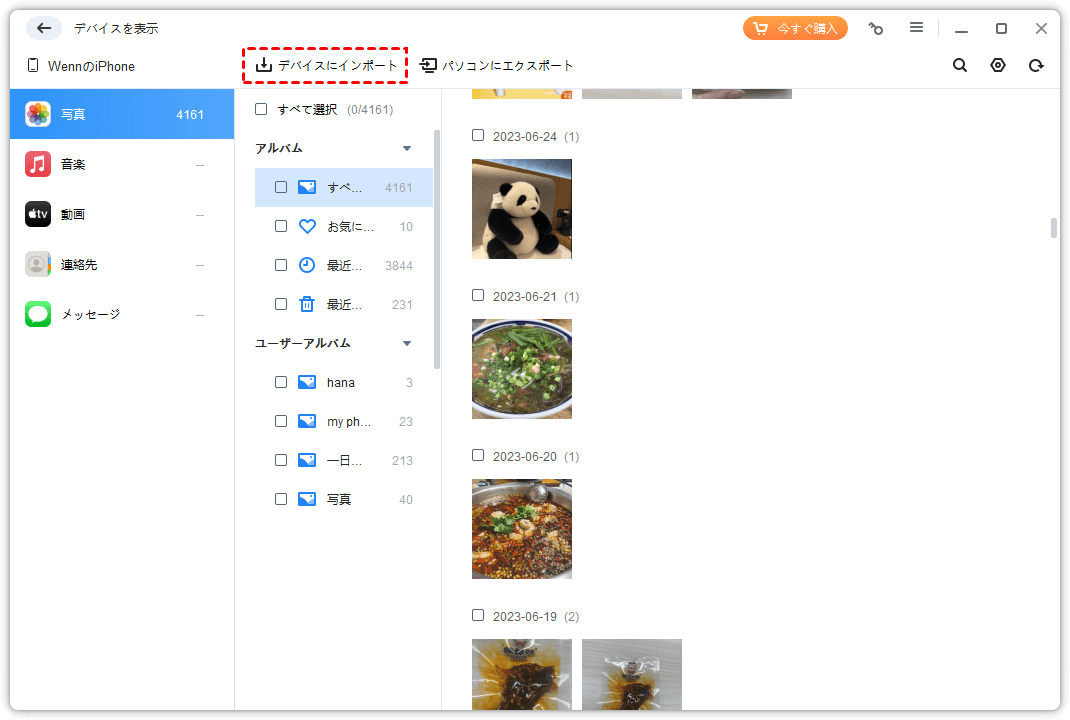This screenshot has width=1070, height=720.
Task: Open the panda photo thumbnail
Action: point(521,209)
